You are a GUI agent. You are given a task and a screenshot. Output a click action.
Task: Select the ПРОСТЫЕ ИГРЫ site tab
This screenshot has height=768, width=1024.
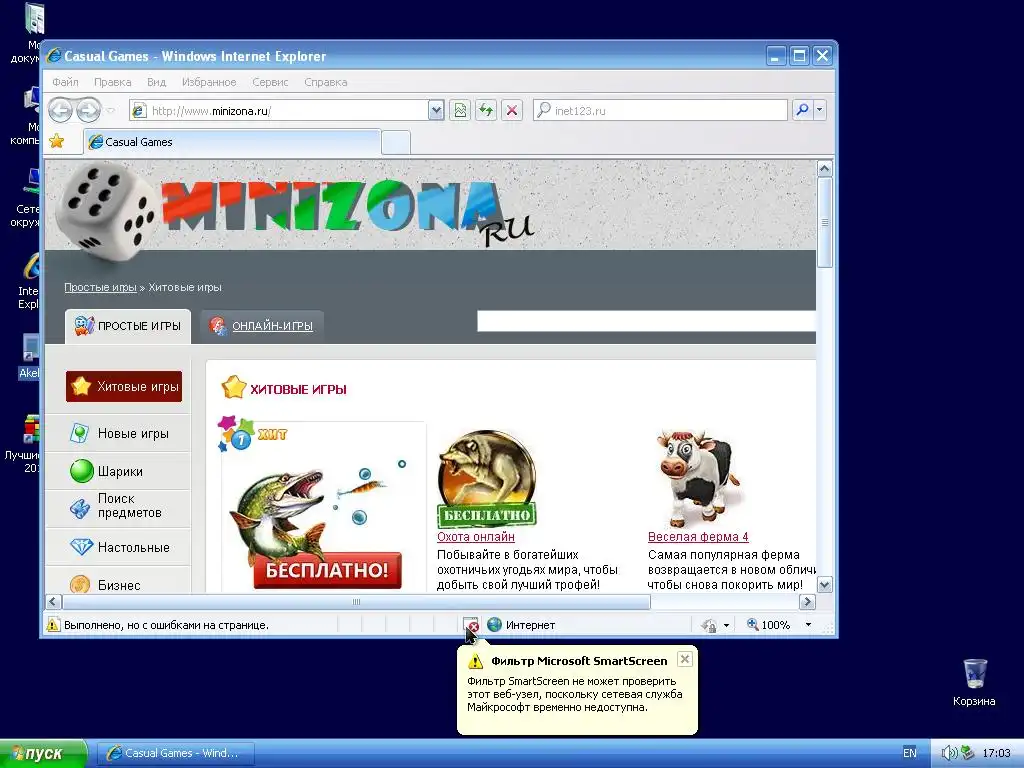click(128, 326)
